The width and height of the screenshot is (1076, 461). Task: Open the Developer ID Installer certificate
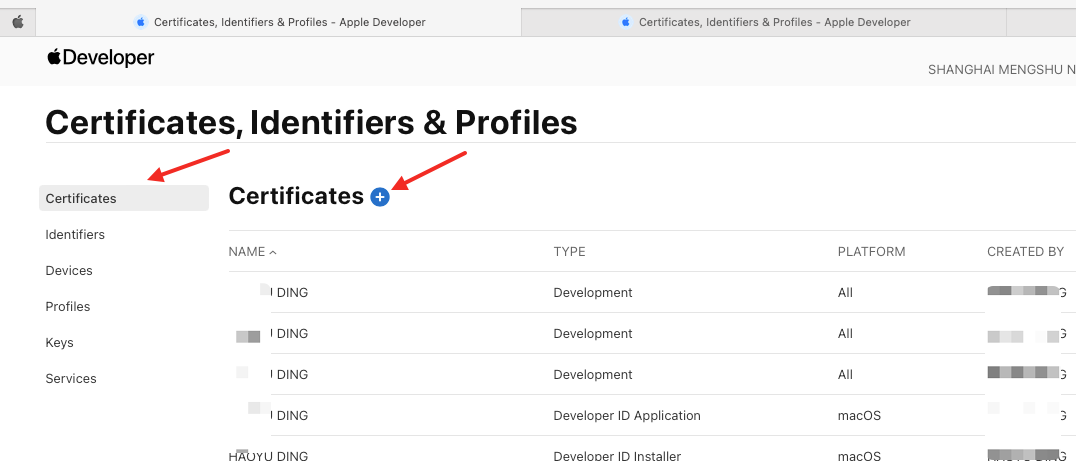(616, 455)
